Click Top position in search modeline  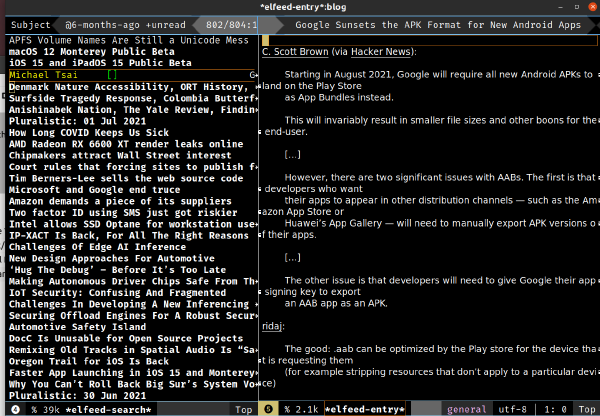(243, 409)
